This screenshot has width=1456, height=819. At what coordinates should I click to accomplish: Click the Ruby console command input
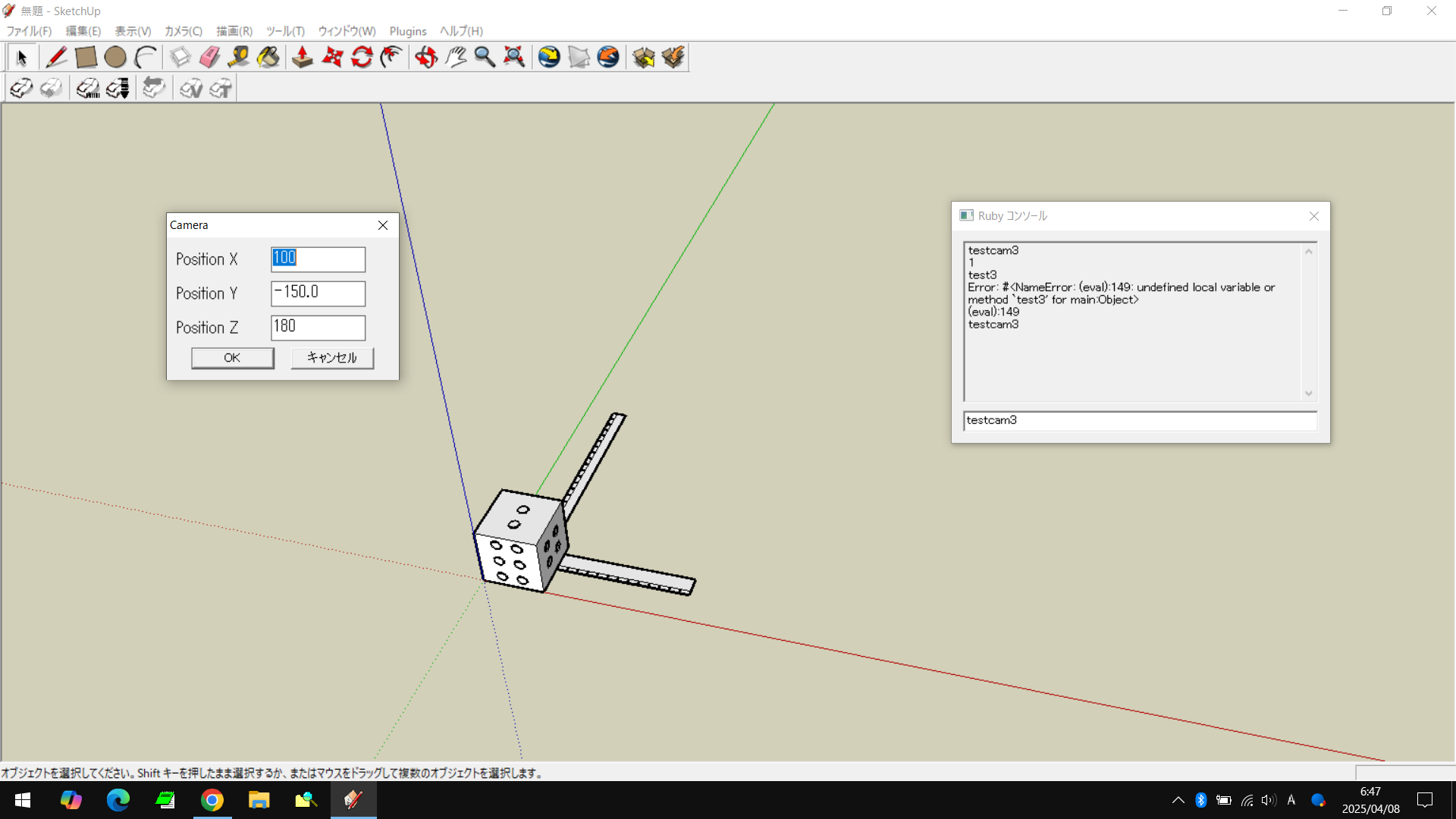[1139, 421]
